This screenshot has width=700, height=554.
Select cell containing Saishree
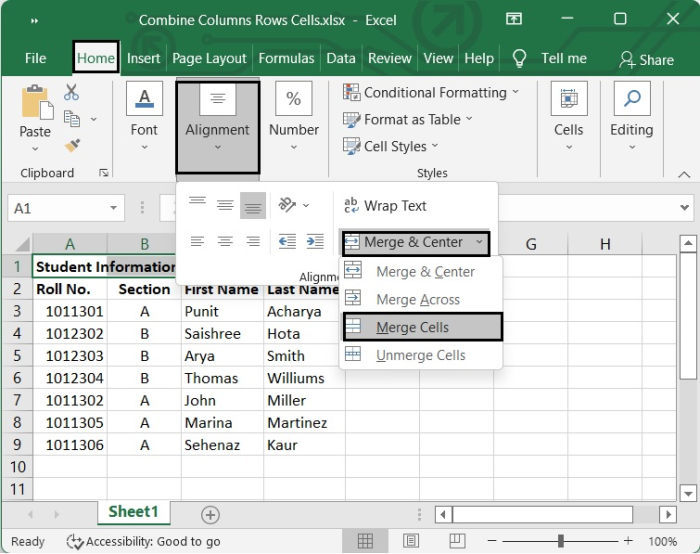222,334
